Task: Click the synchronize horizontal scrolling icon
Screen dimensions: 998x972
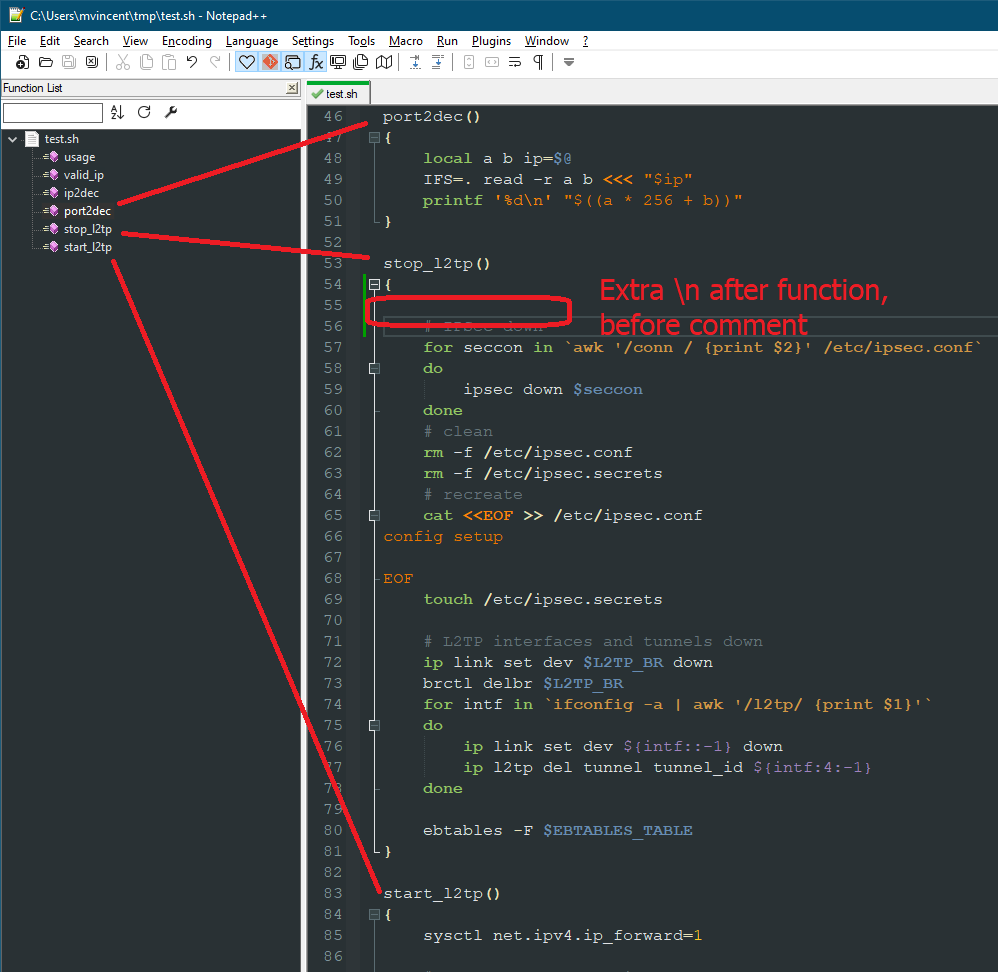Action: click(492, 62)
